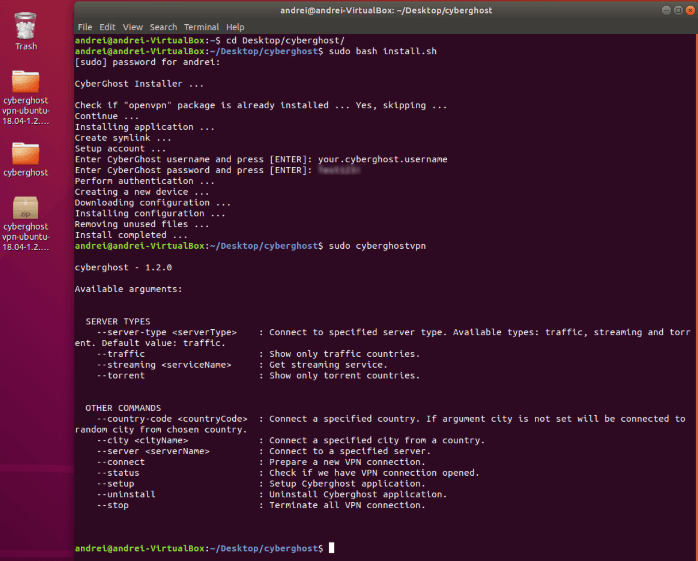The image size is (698, 561).
Task: Click the '--status' argument
Action: [x=118, y=473]
